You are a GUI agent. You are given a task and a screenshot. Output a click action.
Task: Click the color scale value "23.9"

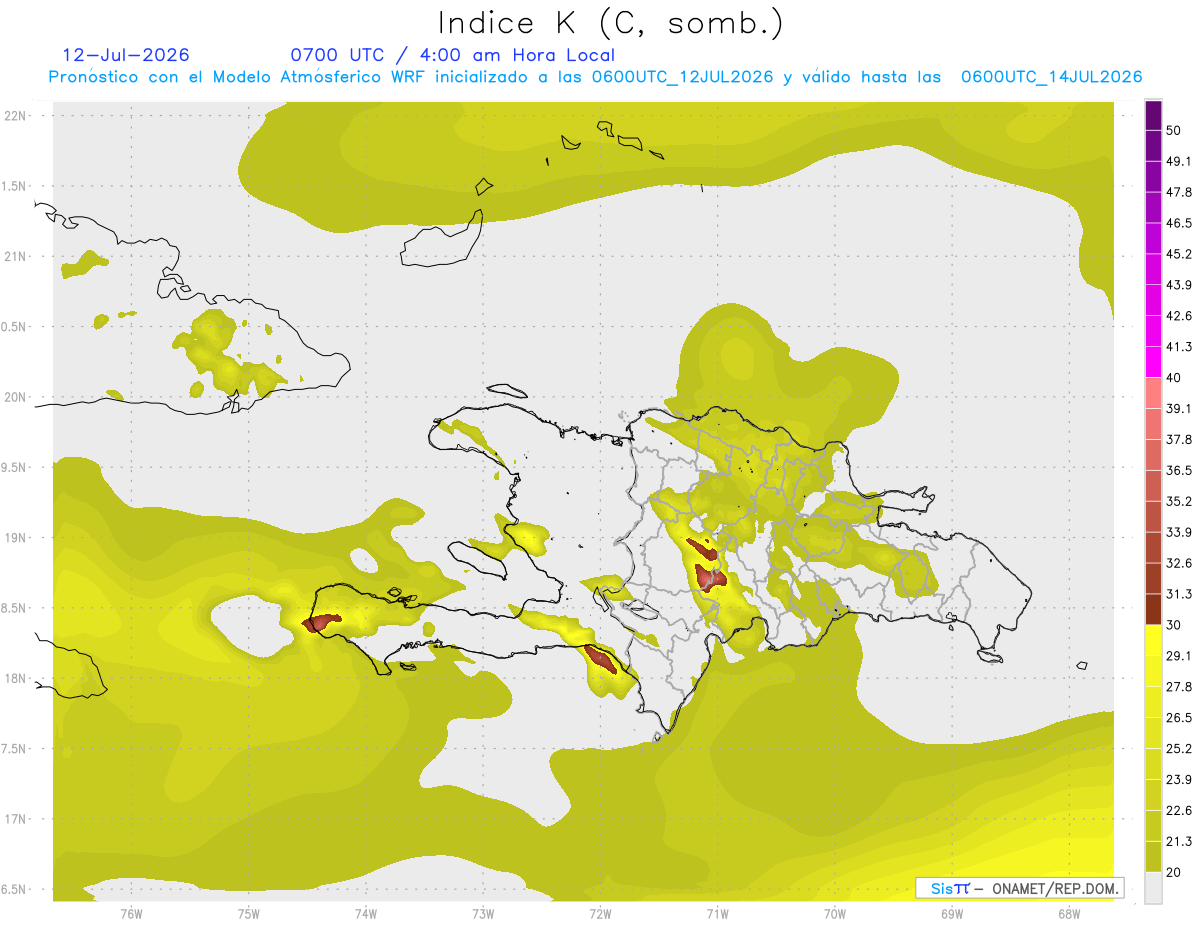coord(1178,780)
